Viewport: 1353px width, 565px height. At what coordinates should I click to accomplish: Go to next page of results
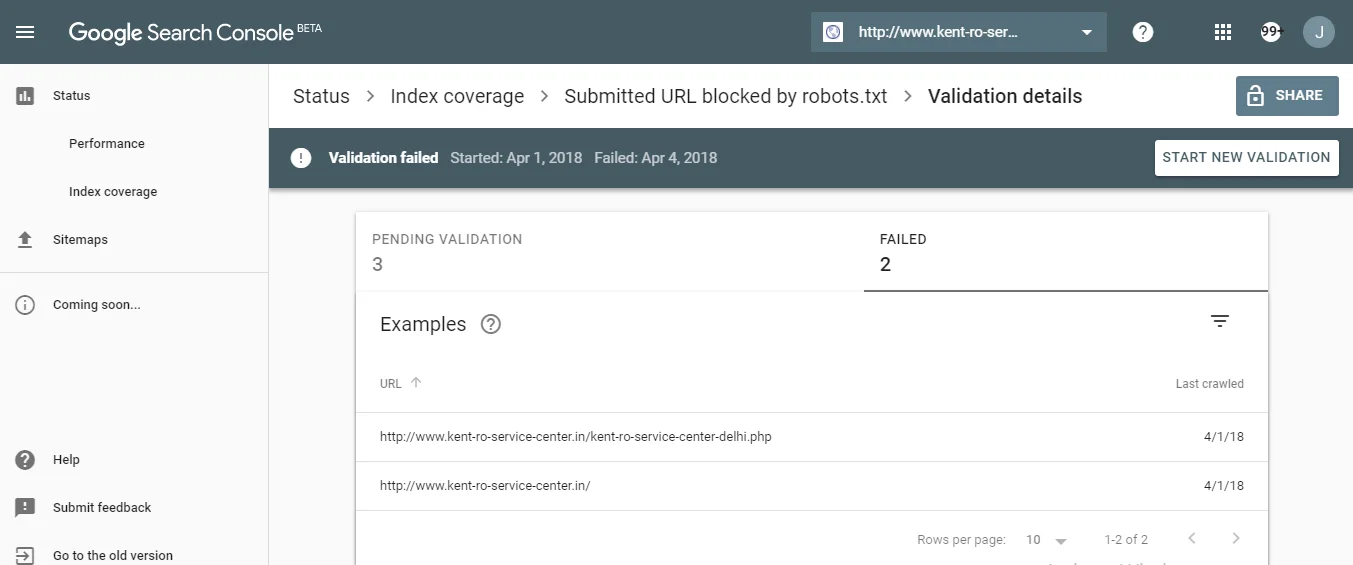(1236, 539)
